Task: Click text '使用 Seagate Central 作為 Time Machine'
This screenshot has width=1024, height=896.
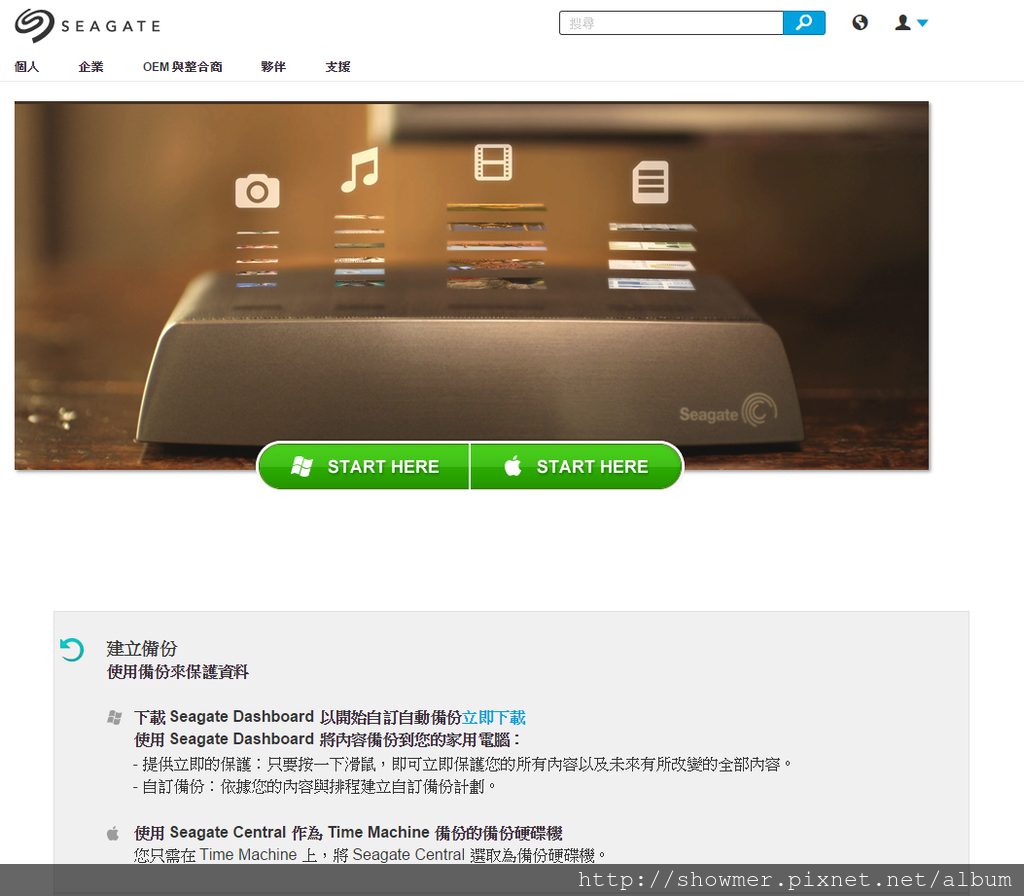Action: (281, 833)
